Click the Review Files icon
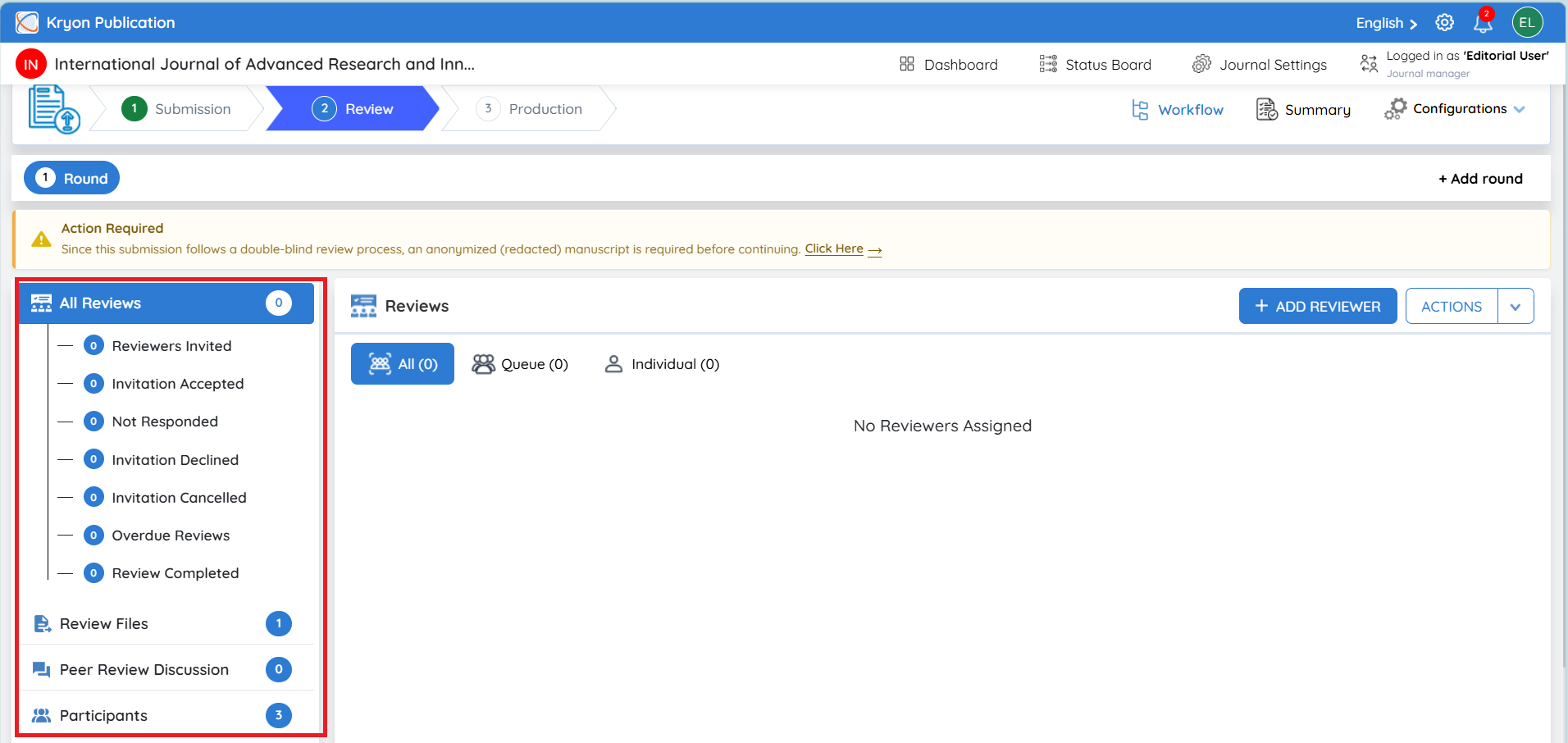Screen dimensions: 1568x743 [42, 624]
